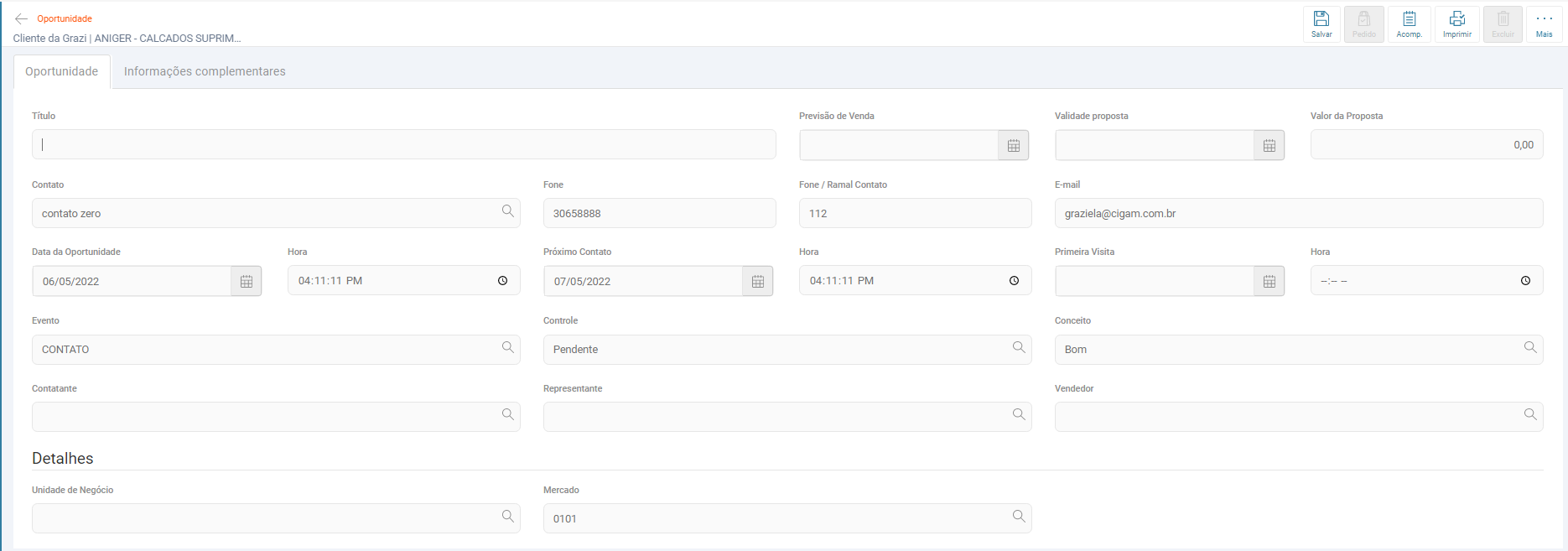Open calendar for Validade proposta
Image resolution: width=1568 pixels, height=551 pixels.
[x=1269, y=146]
